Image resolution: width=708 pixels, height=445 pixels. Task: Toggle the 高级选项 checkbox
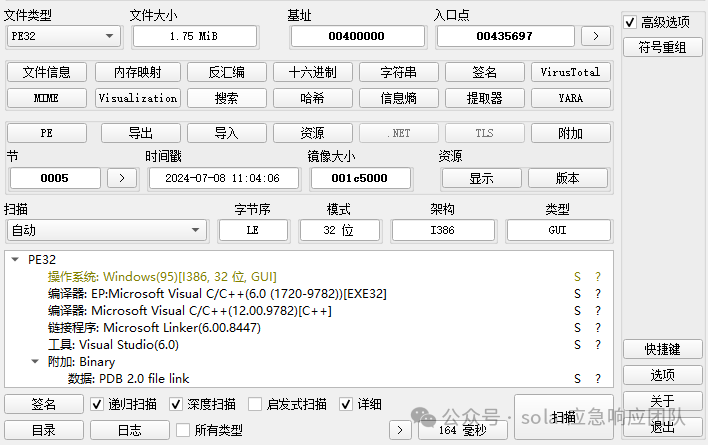tap(630, 22)
